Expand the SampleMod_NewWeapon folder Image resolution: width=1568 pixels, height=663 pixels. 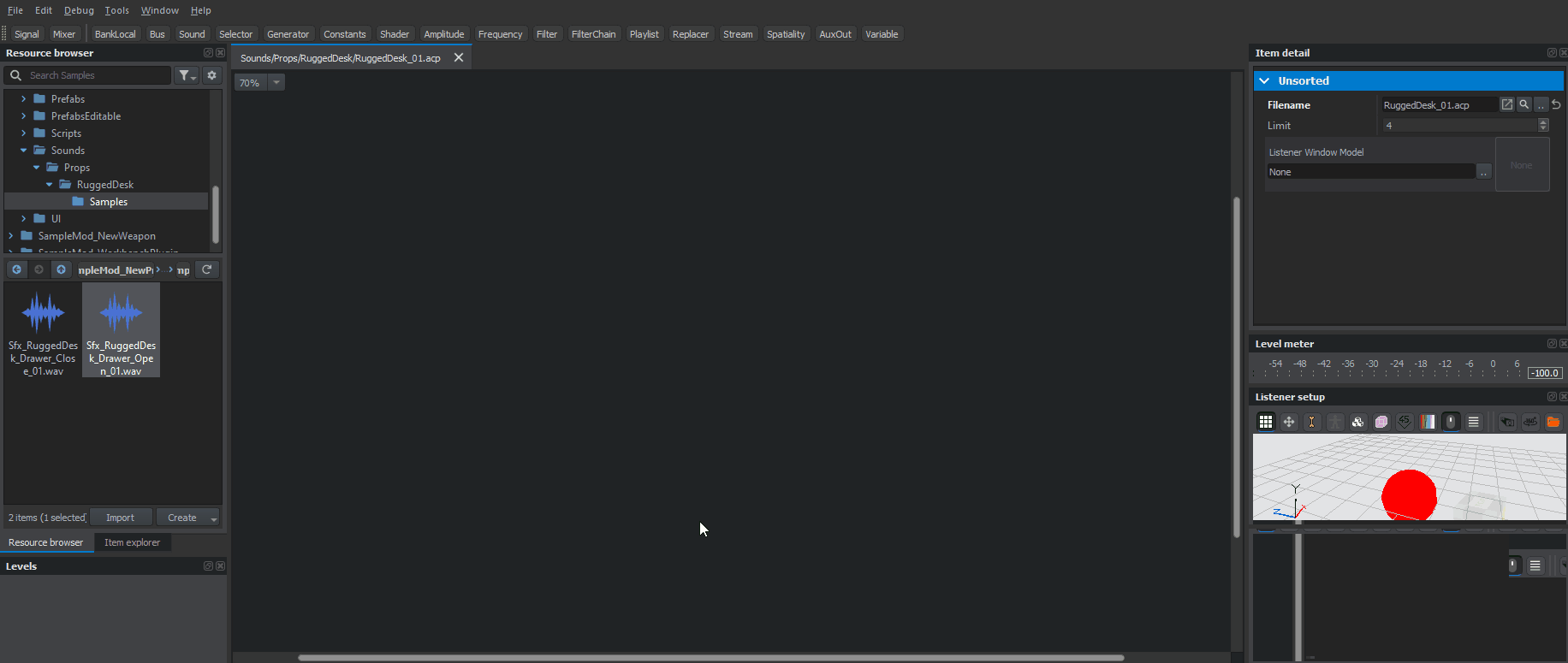[10, 236]
